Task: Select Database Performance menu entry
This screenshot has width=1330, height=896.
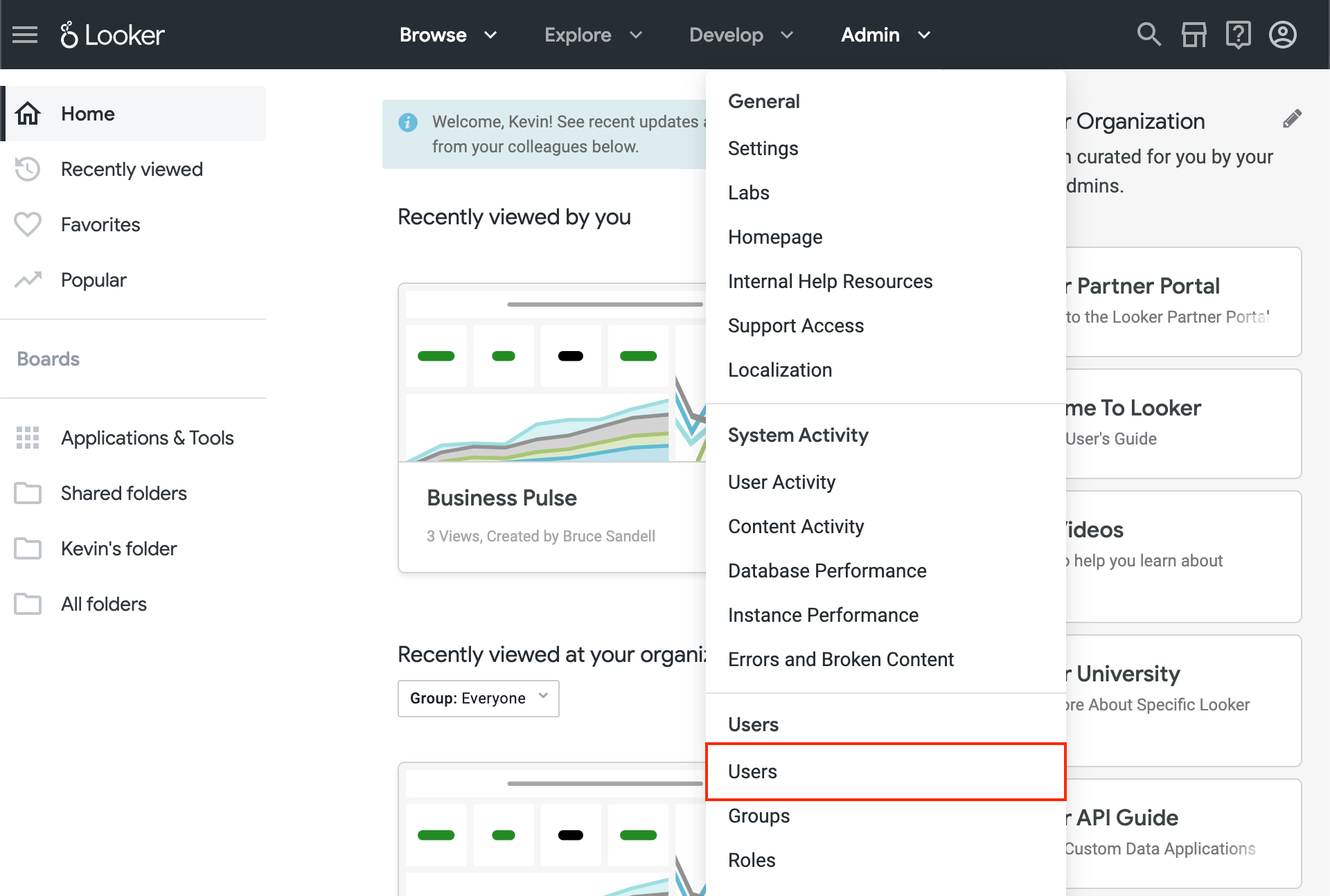Action: 826,571
